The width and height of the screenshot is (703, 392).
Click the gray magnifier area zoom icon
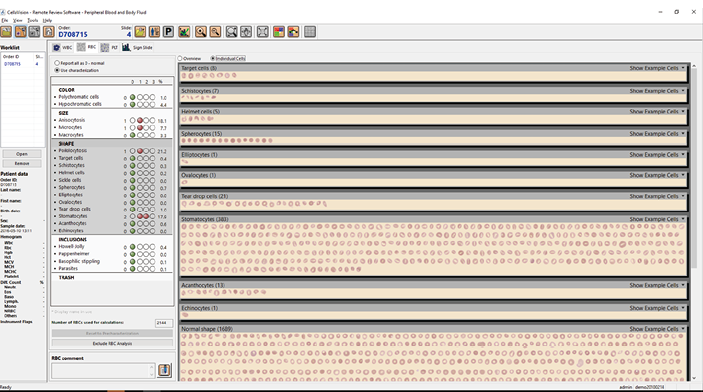pyautogui.click(x=231, y=31)
